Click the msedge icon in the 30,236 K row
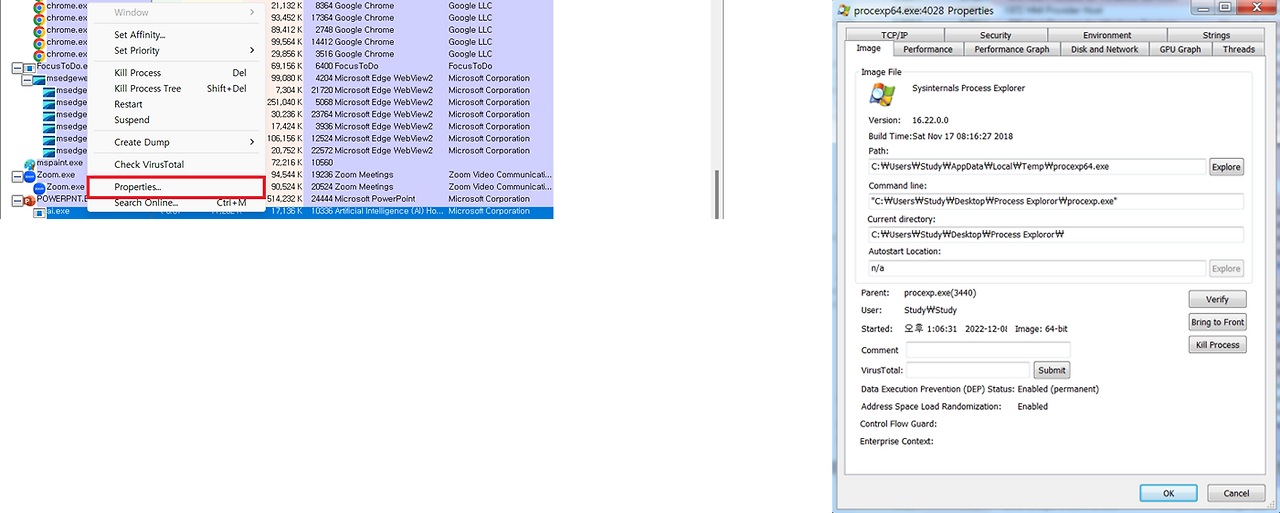 pos(49,115)
